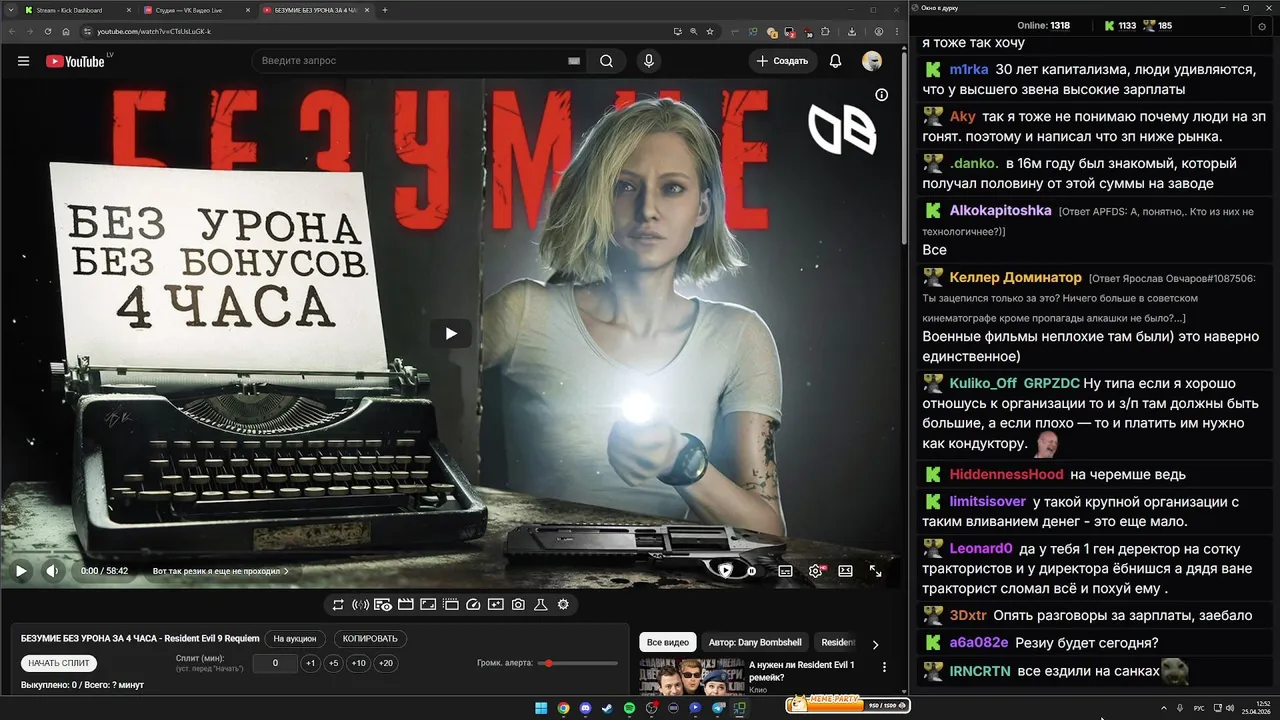Click the clapperboard icon in the extension toolbar
This screenshot has height=720, width=1280.
click(405, 604)
